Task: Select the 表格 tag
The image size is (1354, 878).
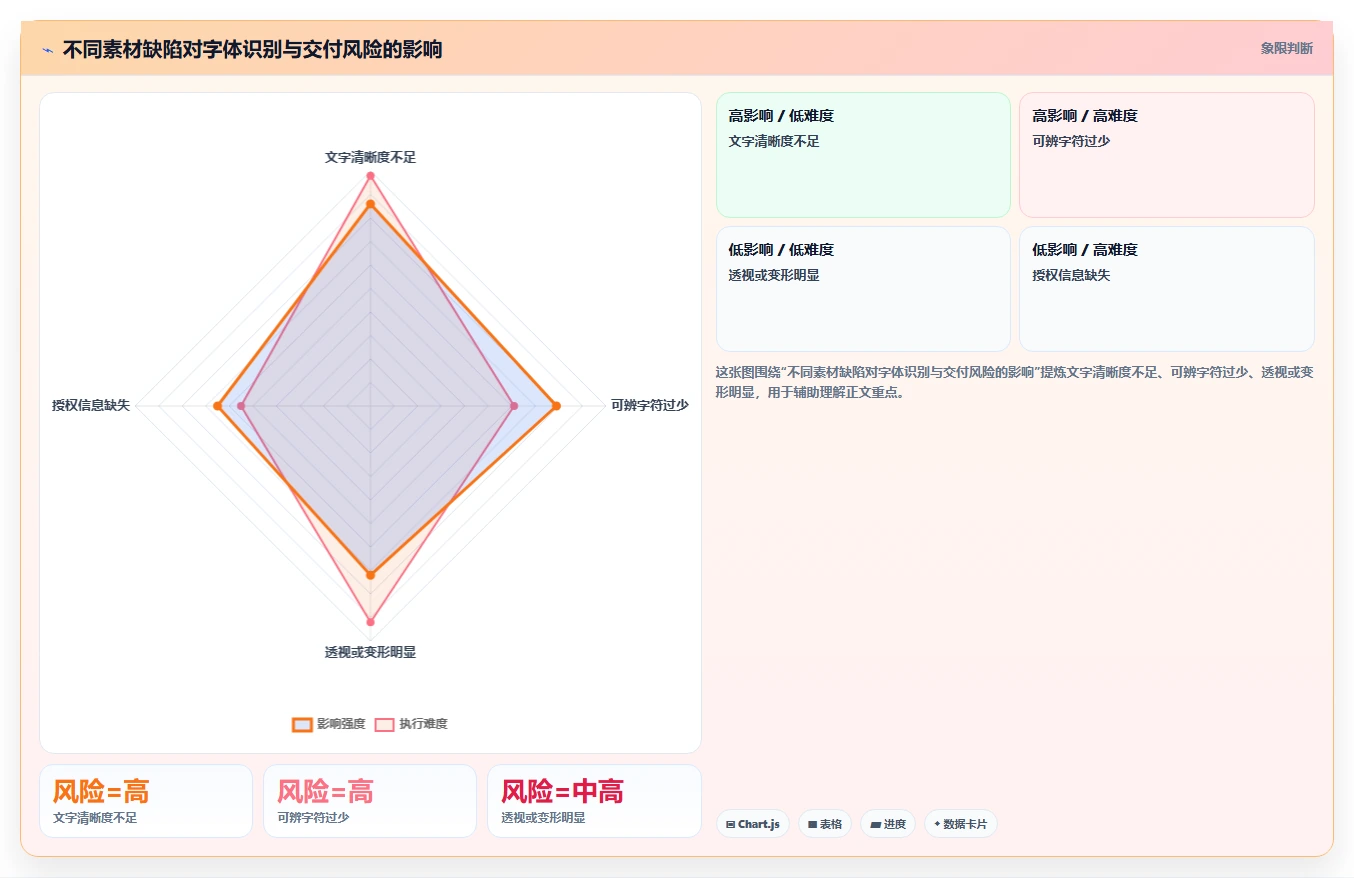Action: [825, 824]
